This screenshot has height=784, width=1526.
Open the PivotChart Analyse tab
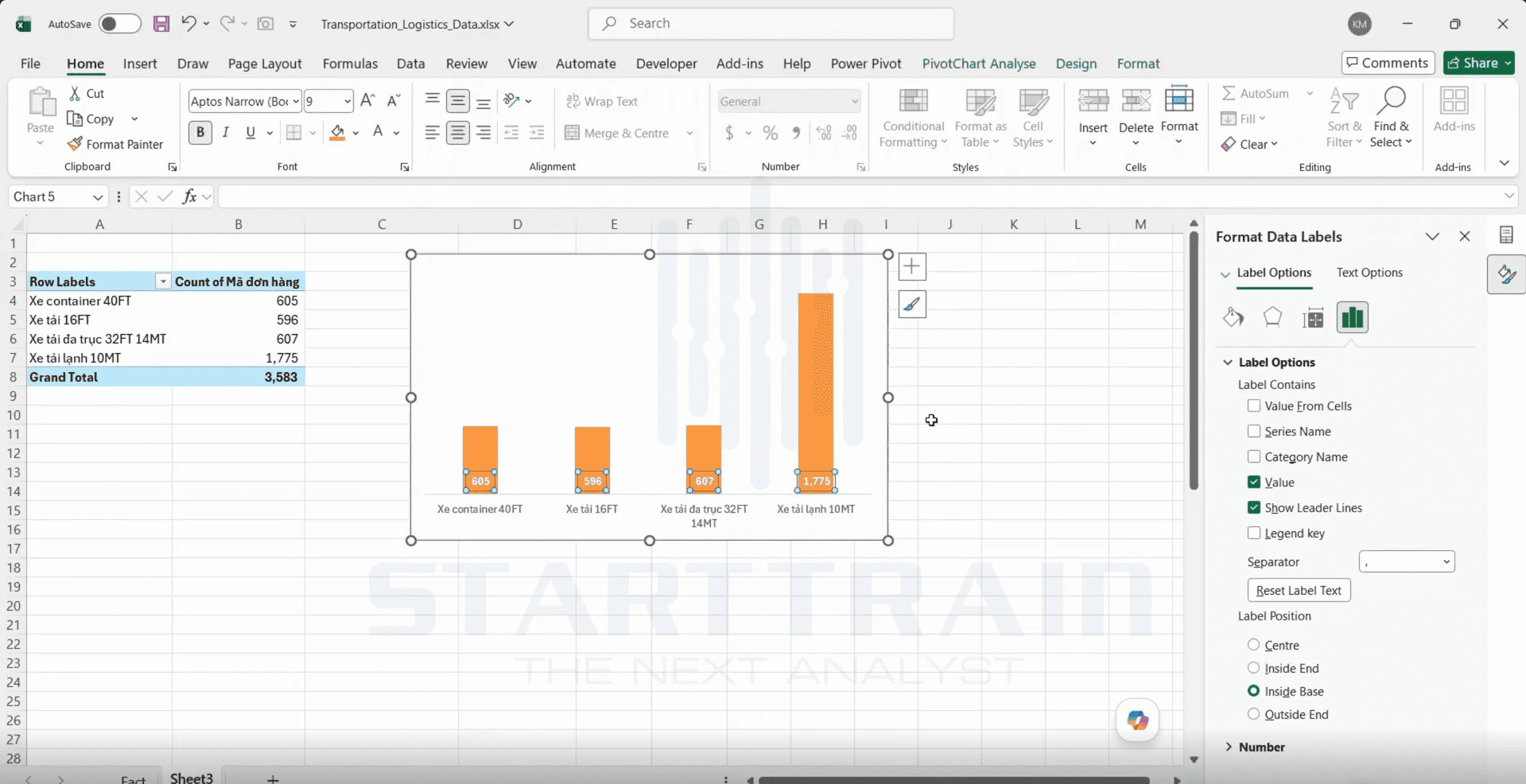coord(979,64)
